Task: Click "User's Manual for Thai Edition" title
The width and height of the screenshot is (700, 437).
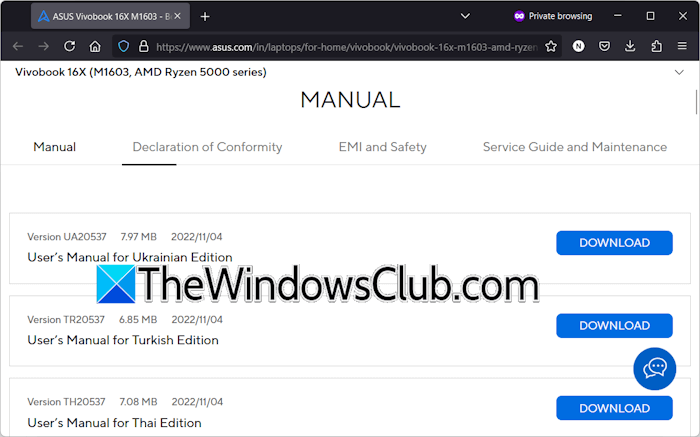Action: click(x=114, y=423)
